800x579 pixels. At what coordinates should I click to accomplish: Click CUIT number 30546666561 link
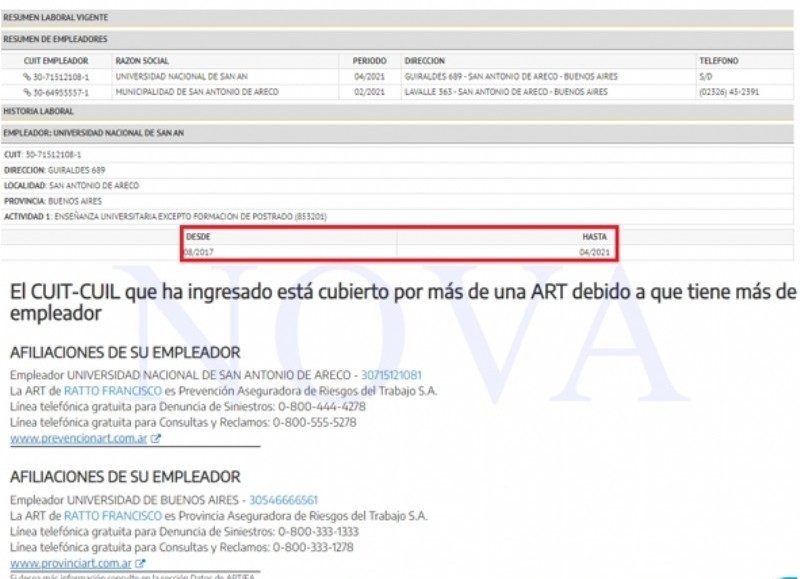[x=283, y=500]
